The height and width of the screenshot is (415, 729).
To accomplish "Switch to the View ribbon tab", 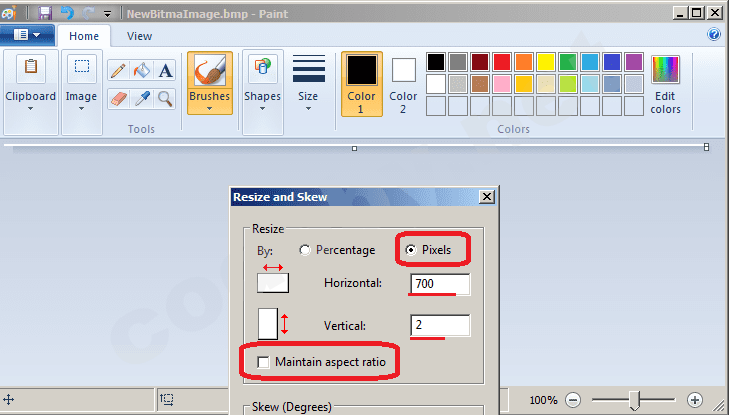I will point(139,36).
